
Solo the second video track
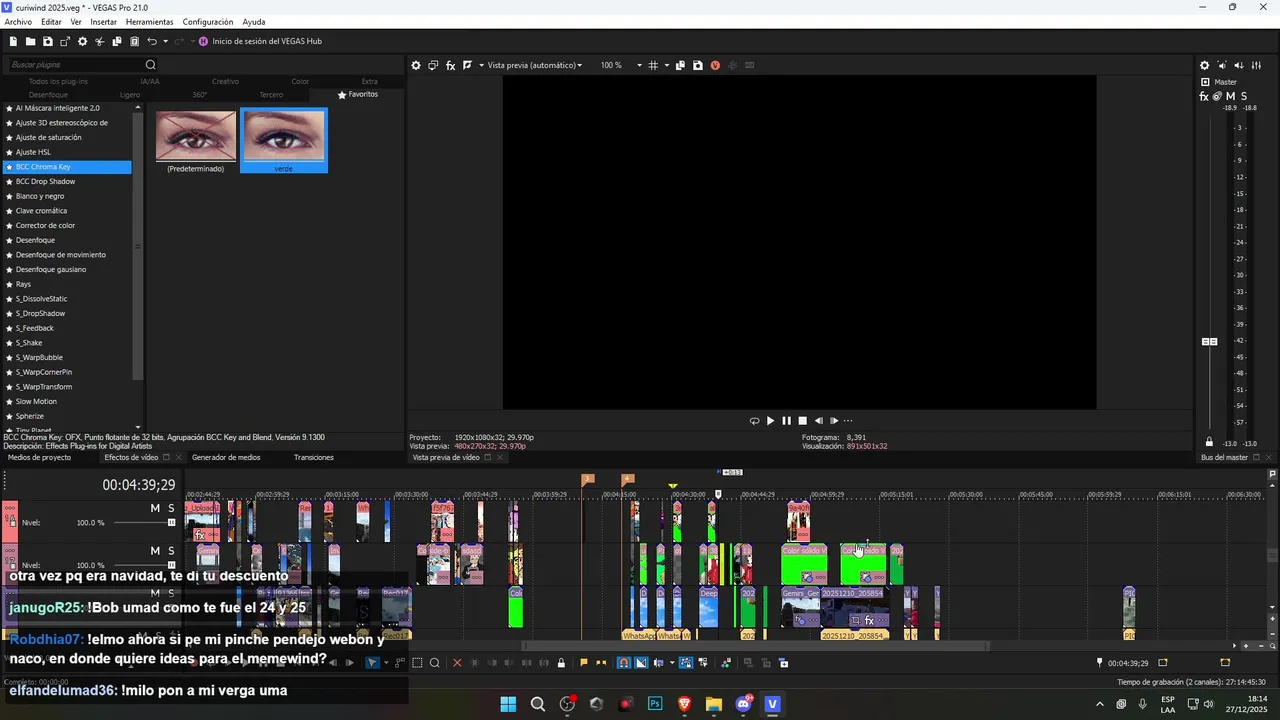pyautogui.click(x=171, y=551)
